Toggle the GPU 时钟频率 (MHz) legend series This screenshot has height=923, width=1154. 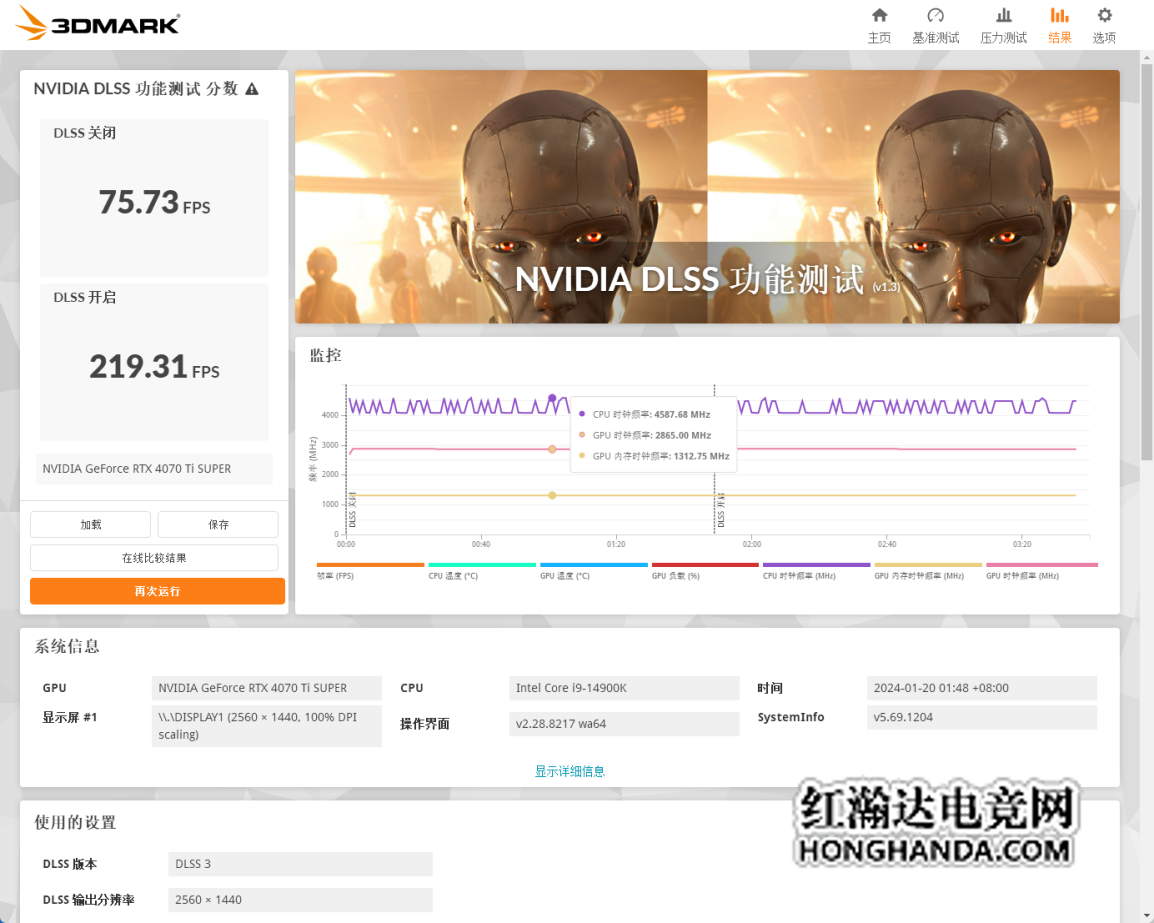coord(1041,571)
